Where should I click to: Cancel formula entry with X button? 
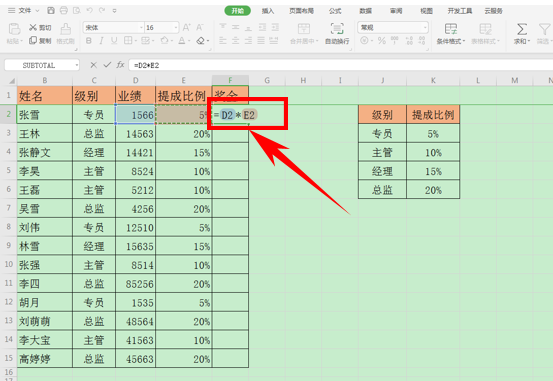pyautogui.click(x=93, y=65)
